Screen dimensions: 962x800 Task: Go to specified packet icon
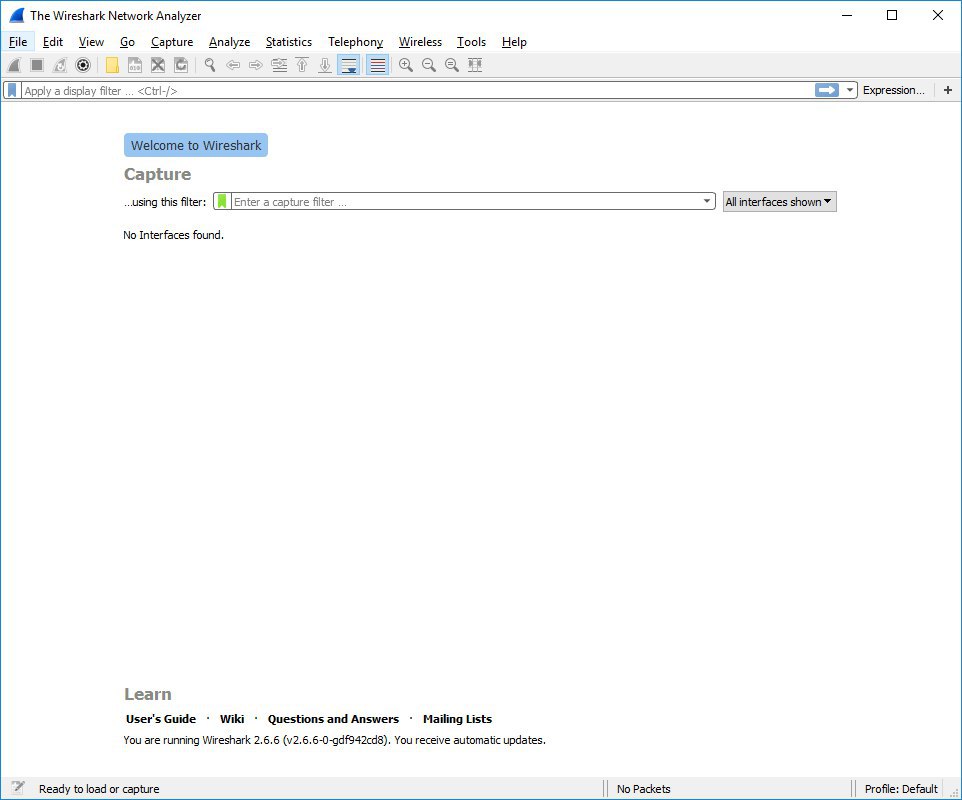(279, 65)
